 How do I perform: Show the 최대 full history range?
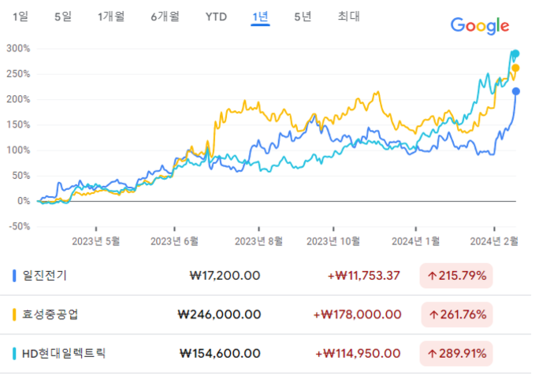click(349, 16)
